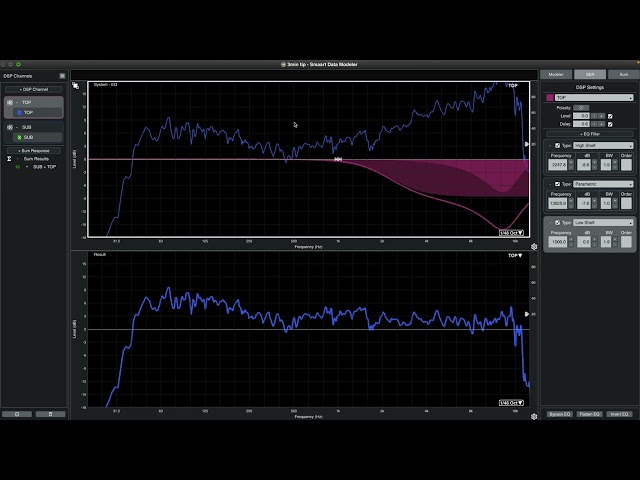This screenshot has height=480, width=640.
Task: Click the Bypass EQ button
Action: [x=557, y=414]
